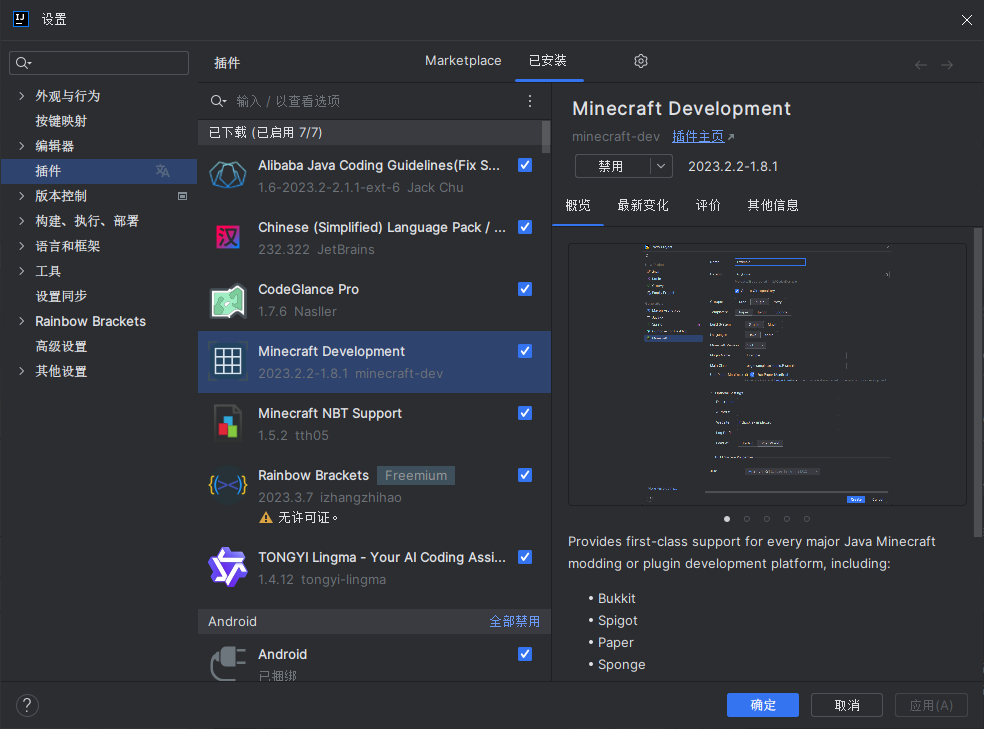Screen dimensions: 984x729
Task: Select second screenshot carousel dot
Action: click(x=747, y=519)
